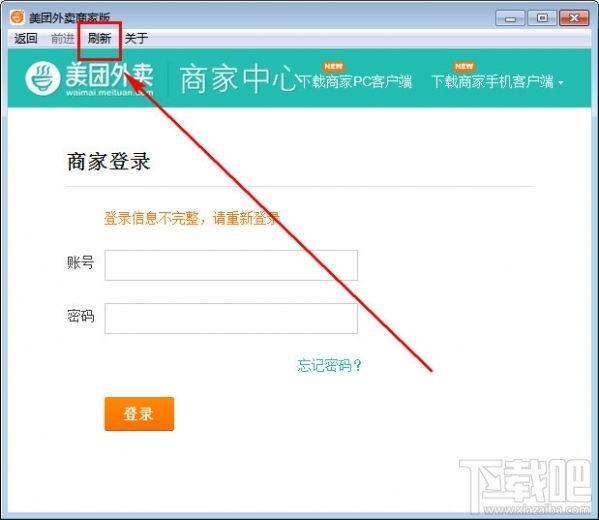Click the orange 登录 button
This screenshot has height=520, width=599.
[139, 414]
